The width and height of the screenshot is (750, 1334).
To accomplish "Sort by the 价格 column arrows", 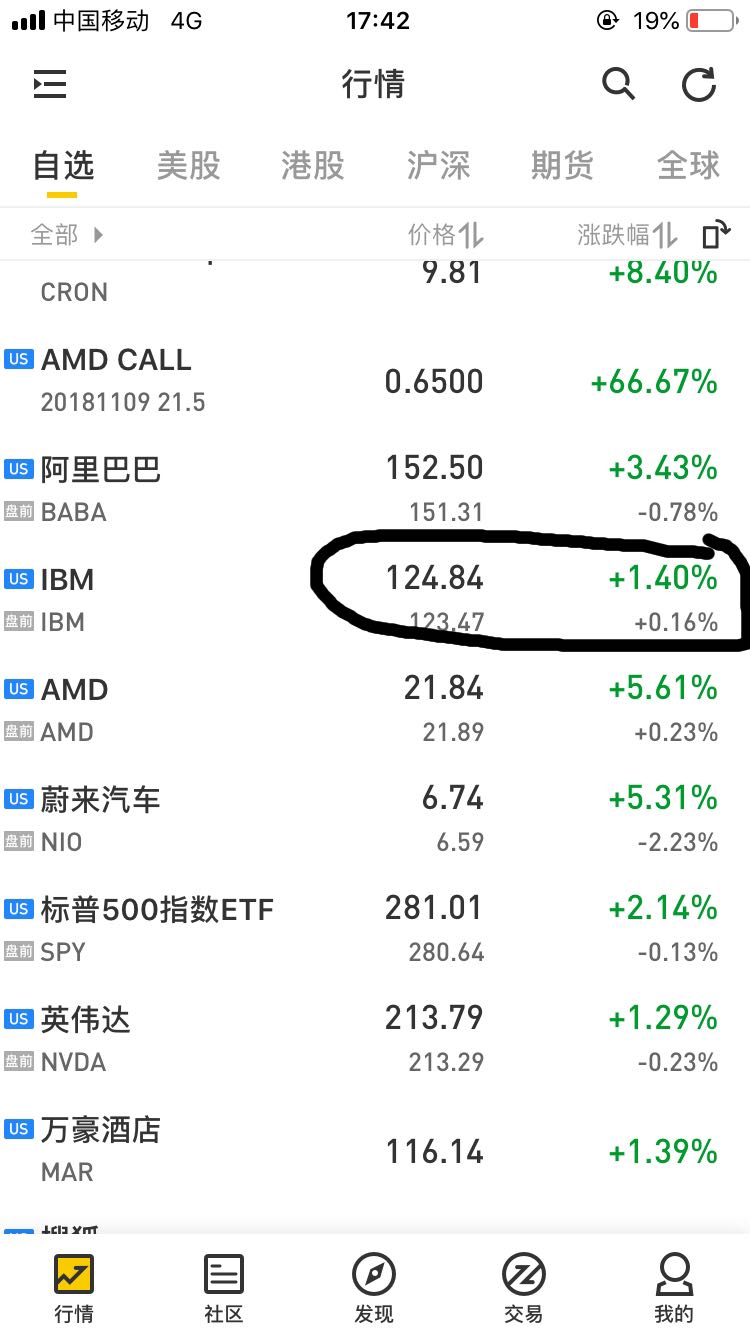I will point(471,235).
